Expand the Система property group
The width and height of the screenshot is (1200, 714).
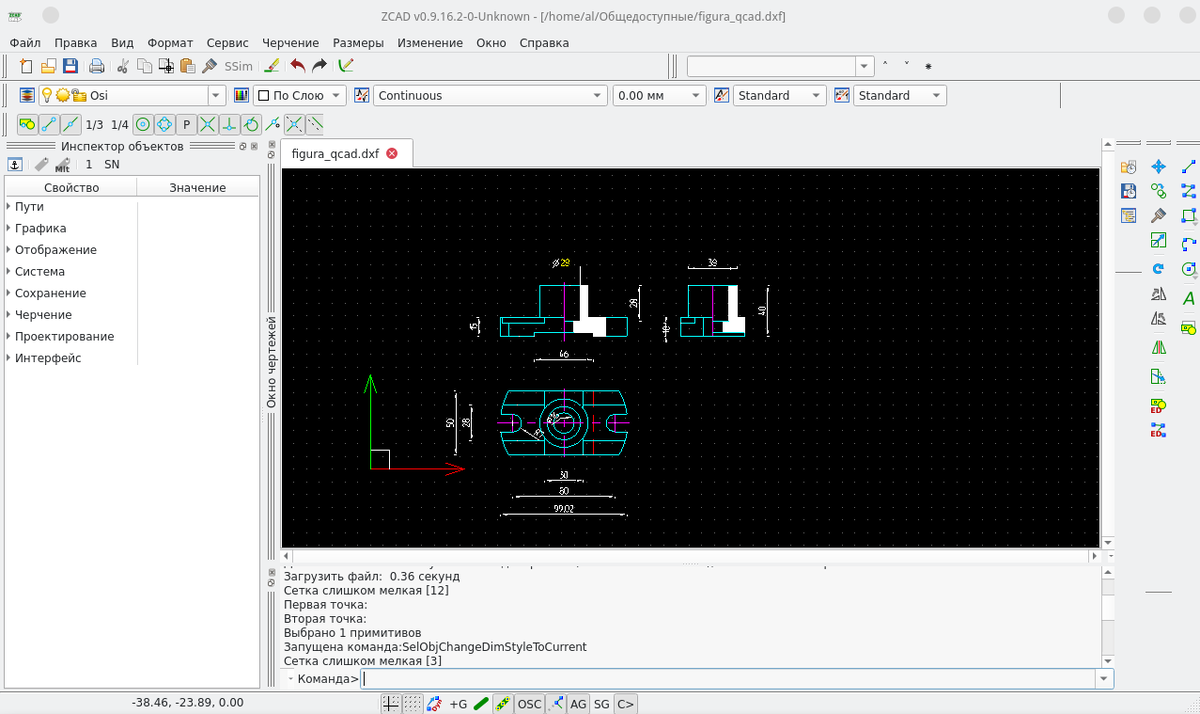point(8,271)
